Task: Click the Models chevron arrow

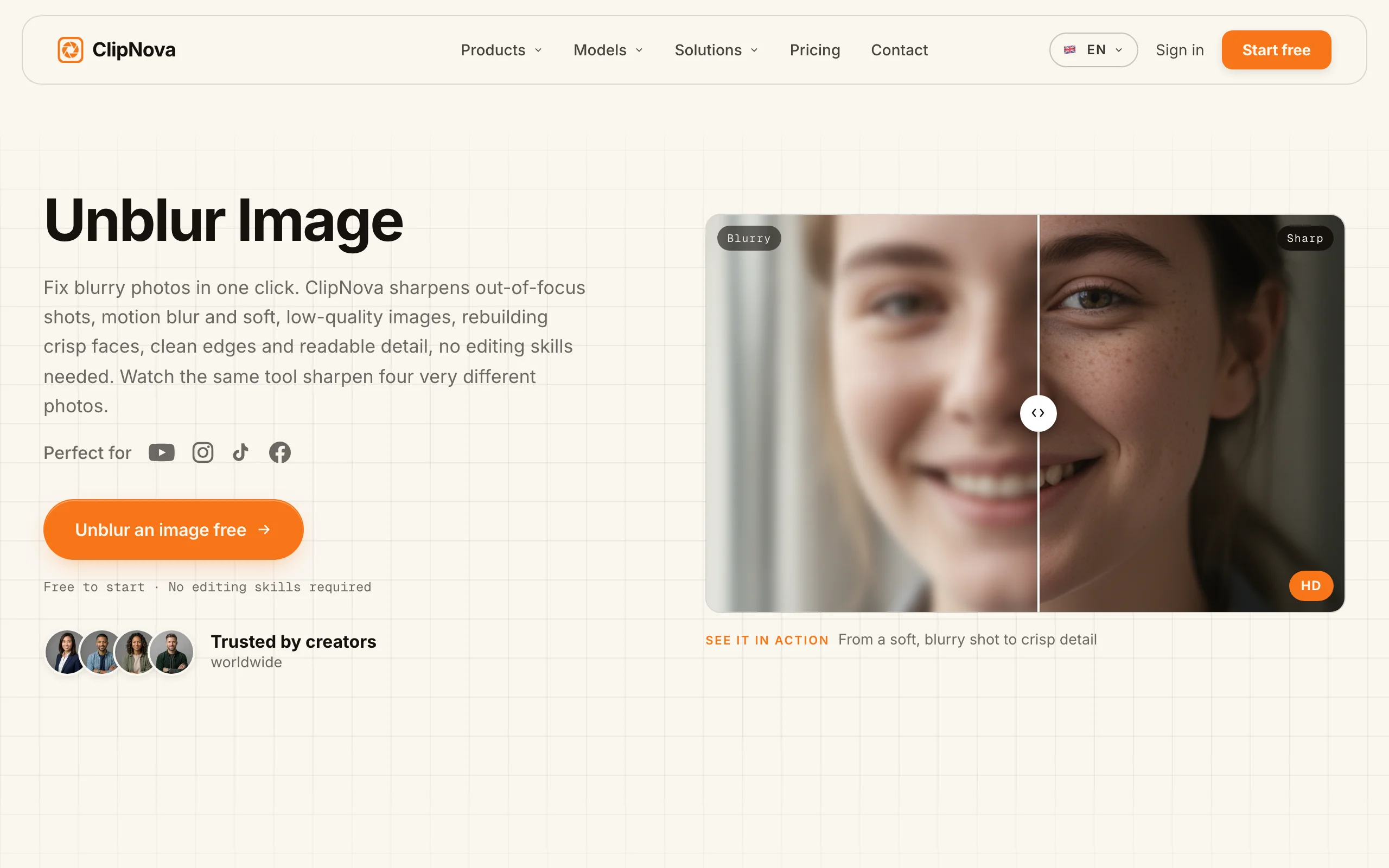Action: click(639, 50)
